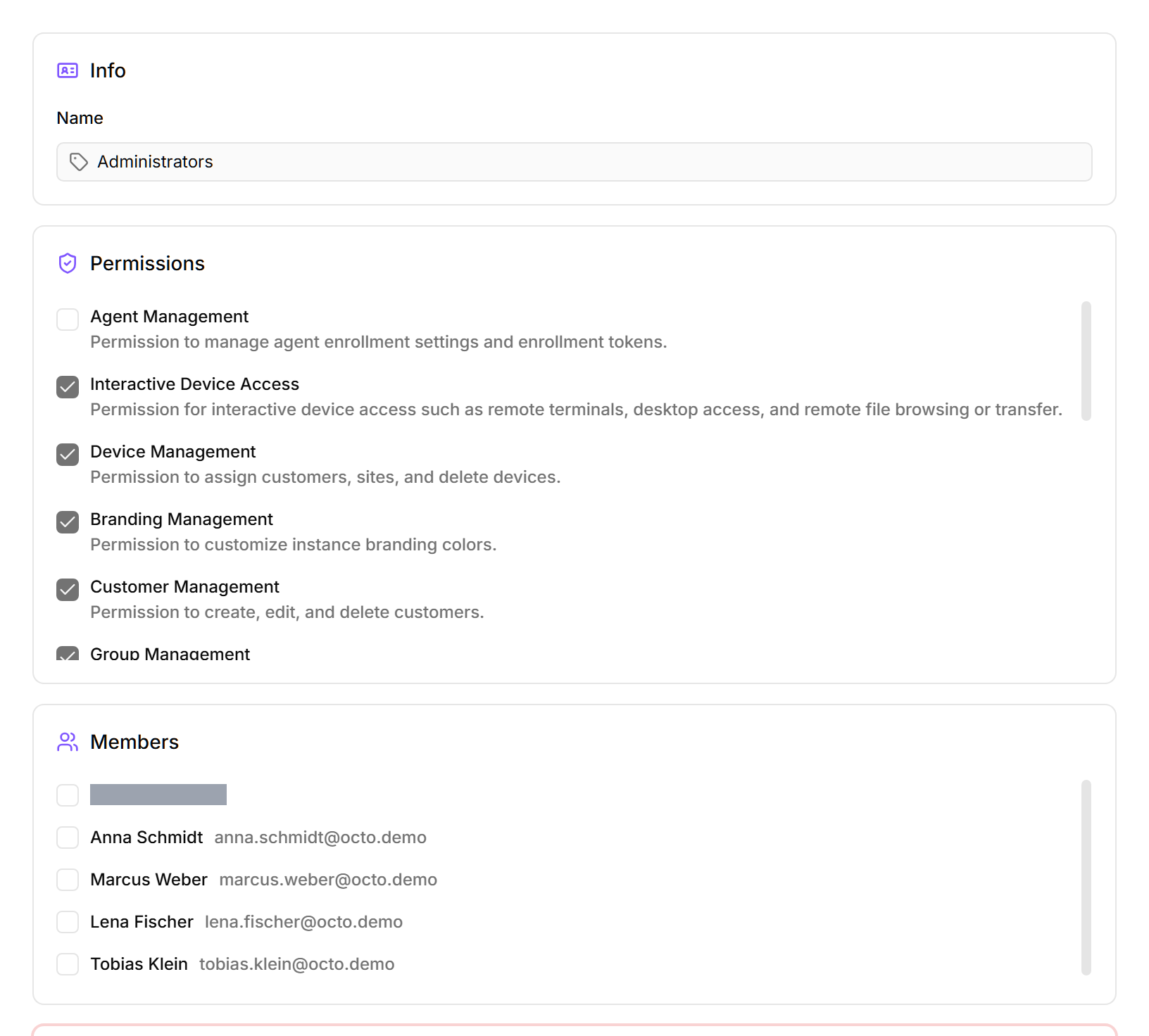Click the Group Management label
This screenshot has width=1149, height=1036.
point(170,654)
